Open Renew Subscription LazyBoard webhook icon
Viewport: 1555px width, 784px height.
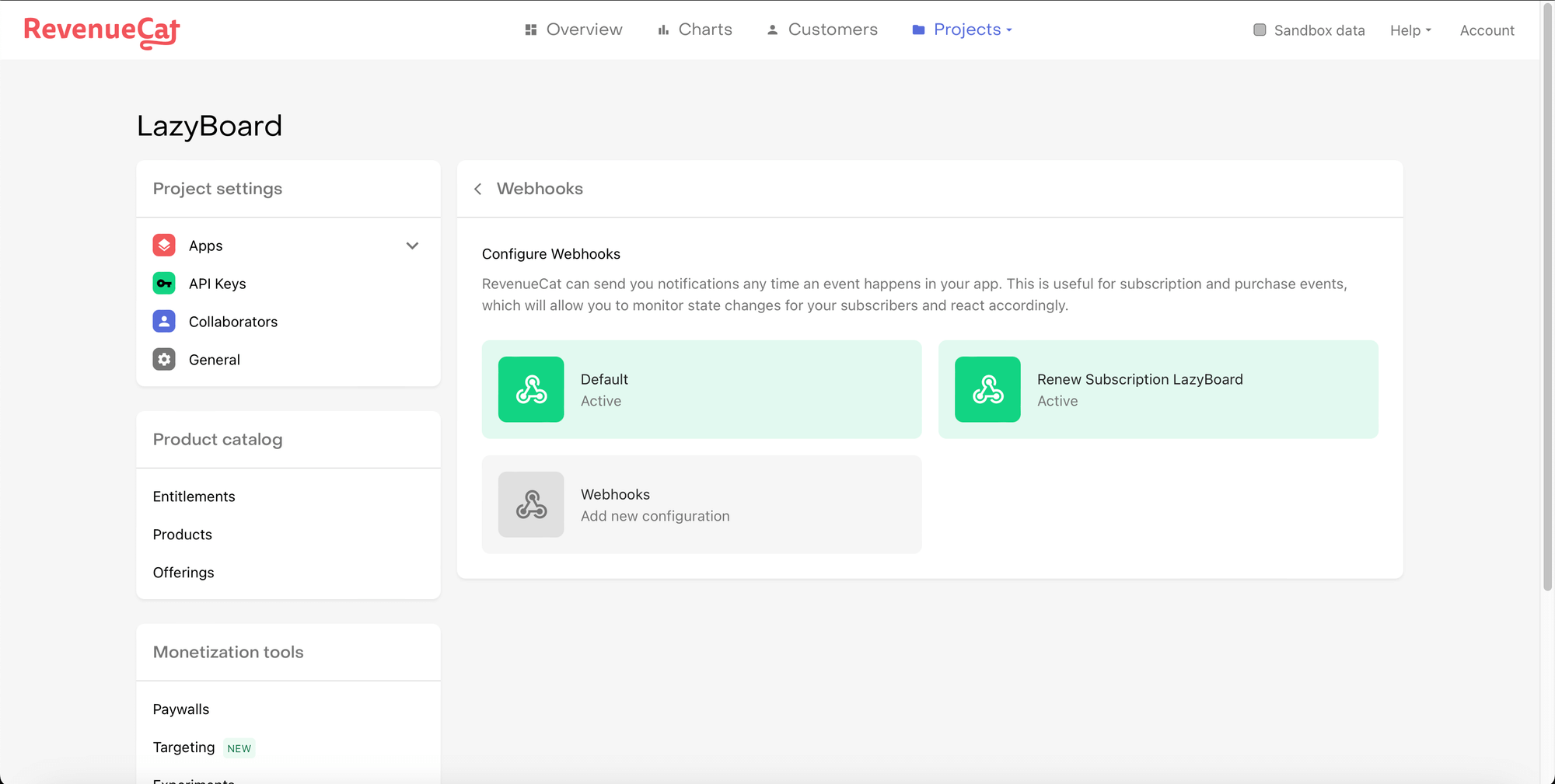coord(987,389)
